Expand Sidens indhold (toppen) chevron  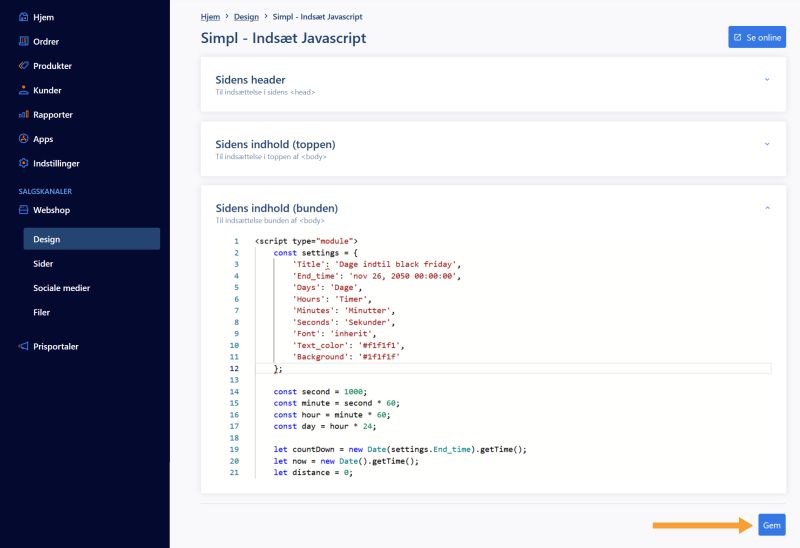pyautogui.click(x=767, y=144)
